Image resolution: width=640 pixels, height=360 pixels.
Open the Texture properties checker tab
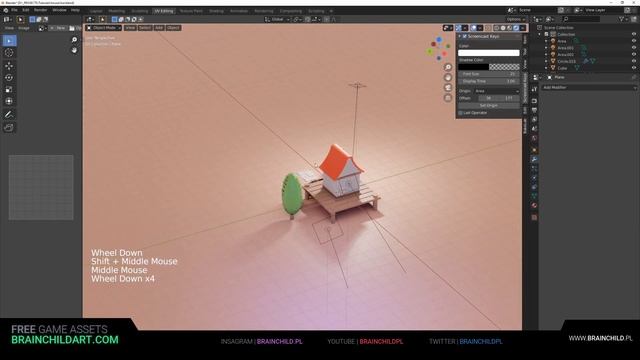[x=534, y=218]
